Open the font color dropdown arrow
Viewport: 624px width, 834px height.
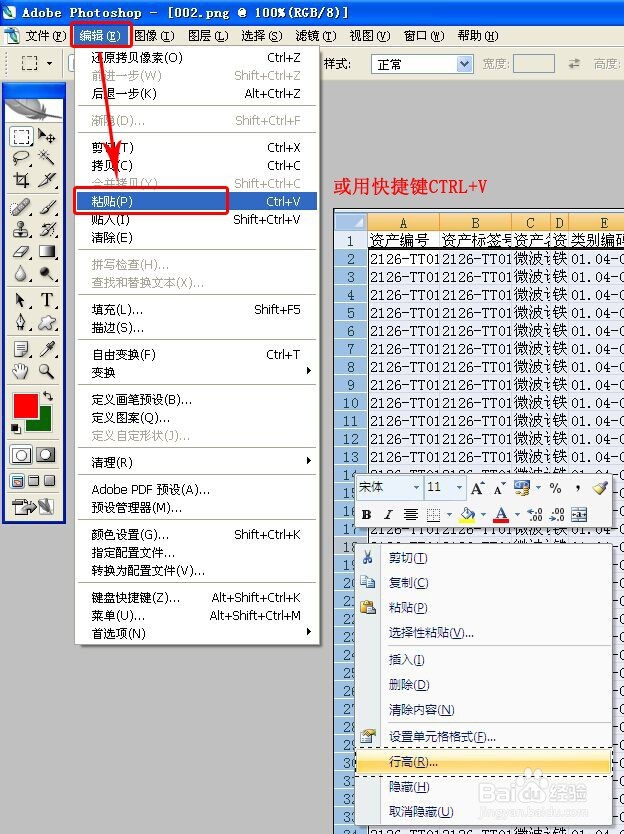tap(517, 514)
